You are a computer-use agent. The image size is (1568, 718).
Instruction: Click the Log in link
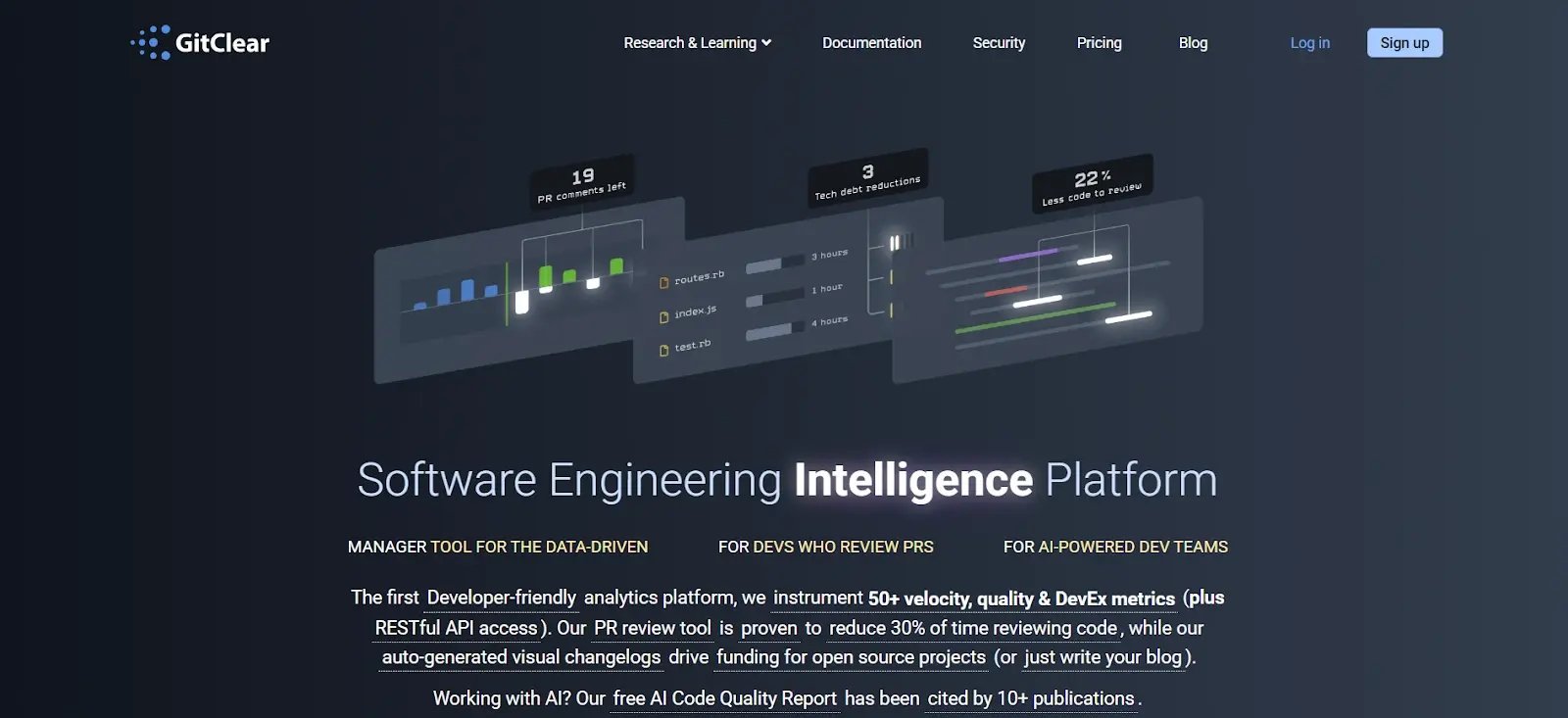pos(1309,43)
